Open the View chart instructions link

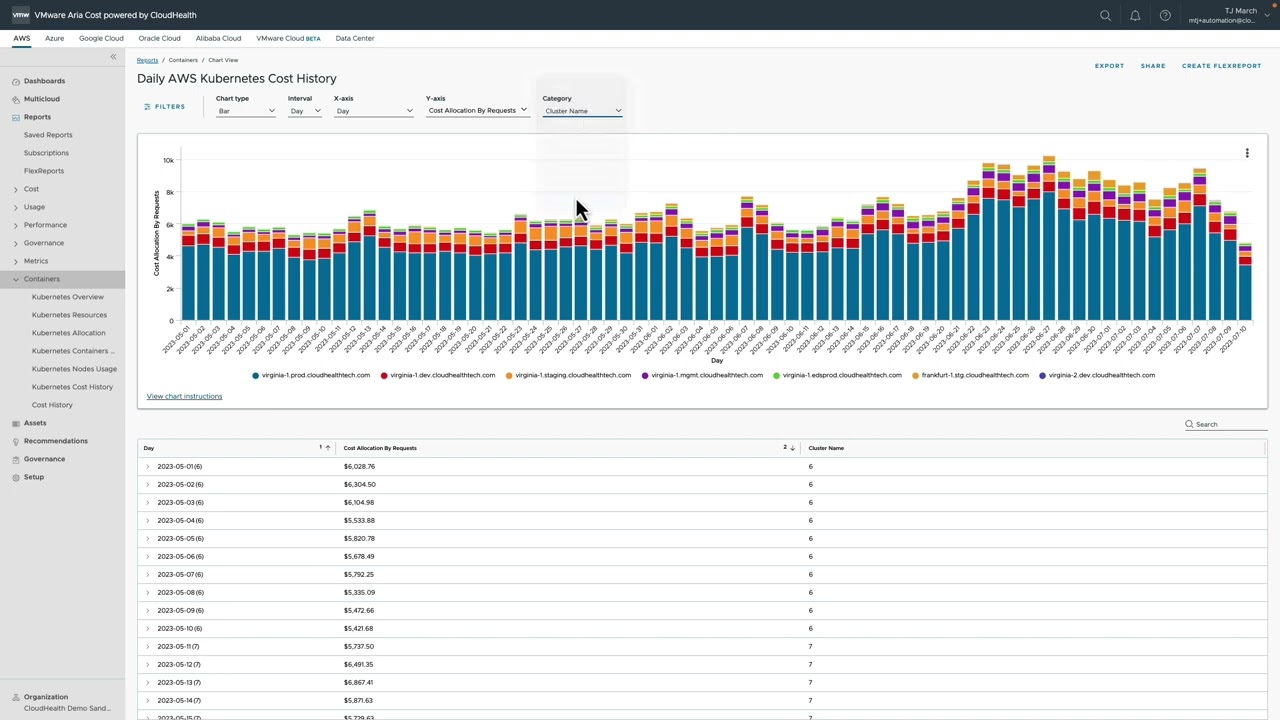184,396
